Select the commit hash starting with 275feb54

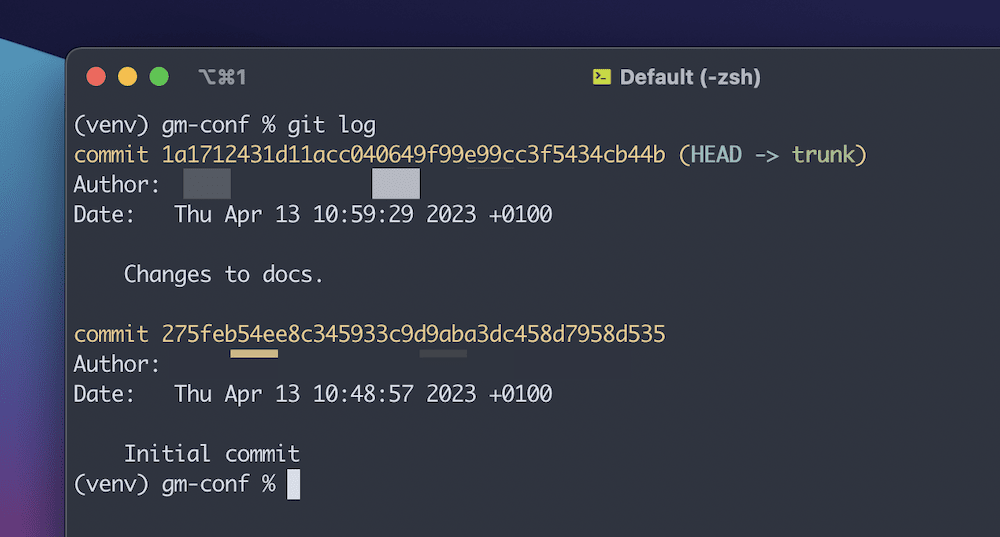pyautogui.click(x=413, y=334)
